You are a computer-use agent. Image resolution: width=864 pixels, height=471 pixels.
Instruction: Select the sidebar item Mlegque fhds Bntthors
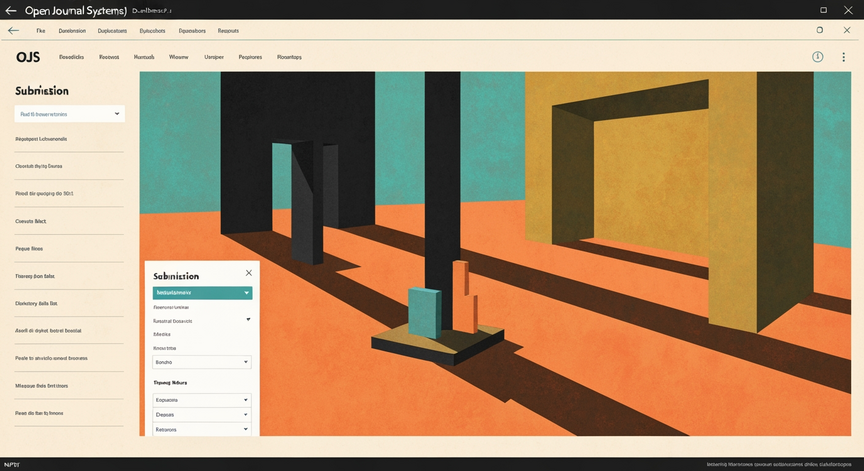[41, 386]
